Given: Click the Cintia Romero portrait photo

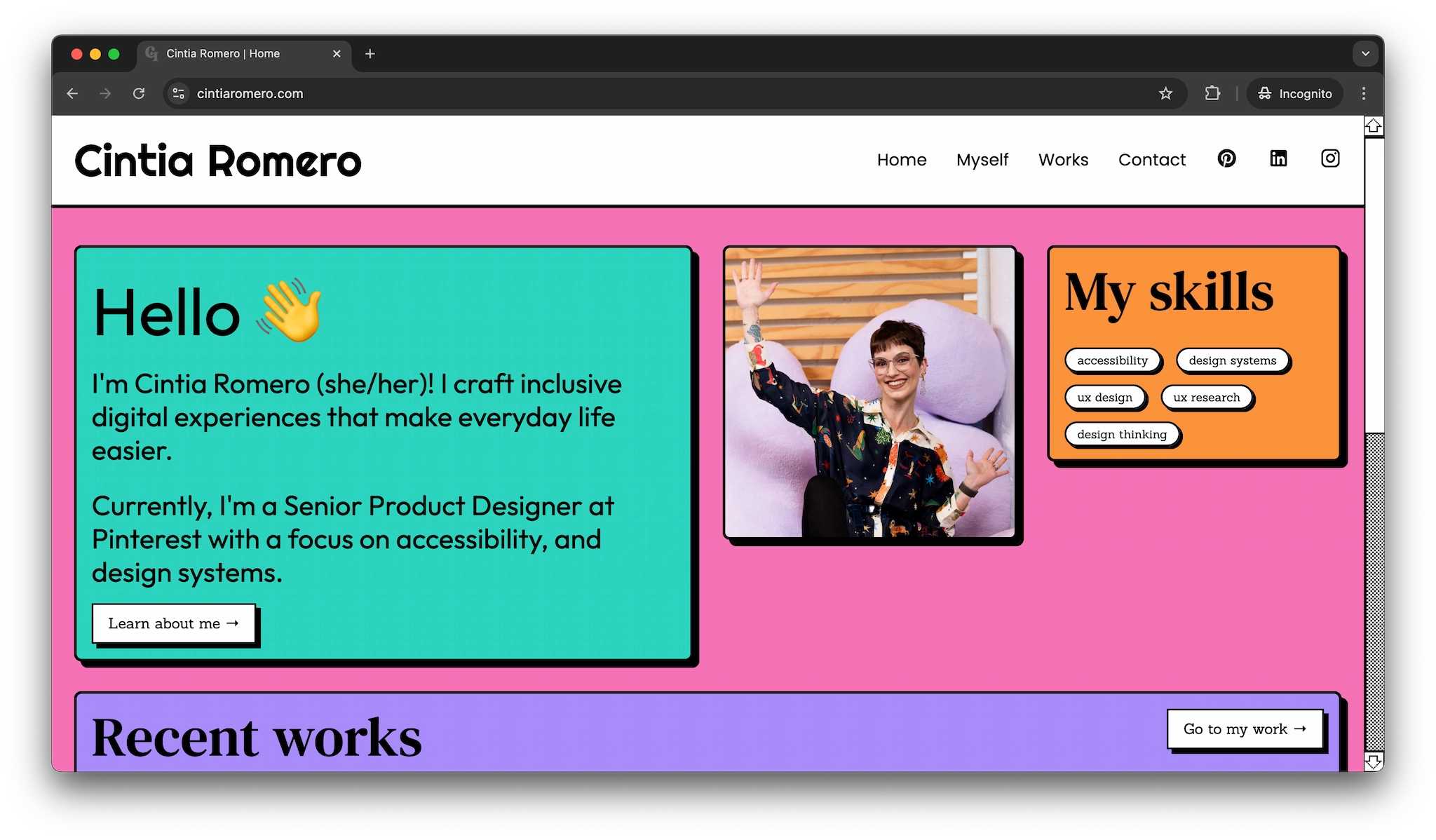Looking at the screenshot, I should tap(869, 393).
